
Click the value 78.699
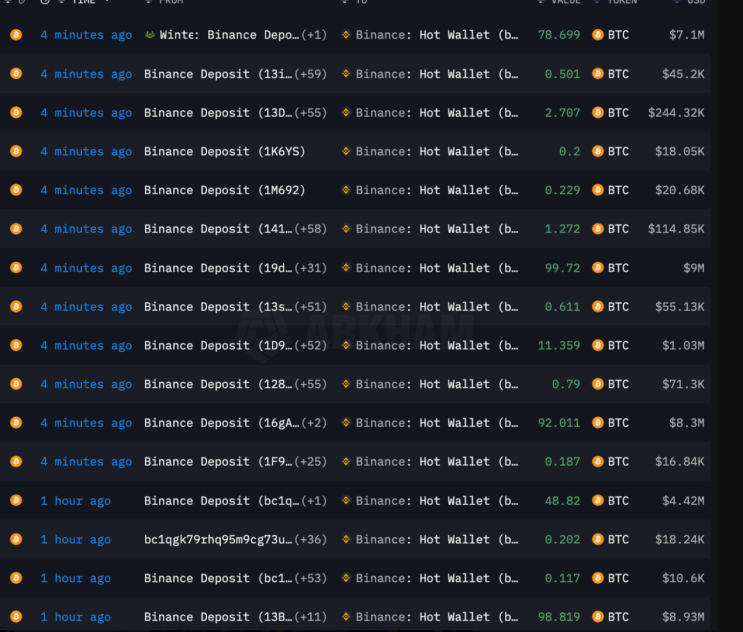[559, 35]
